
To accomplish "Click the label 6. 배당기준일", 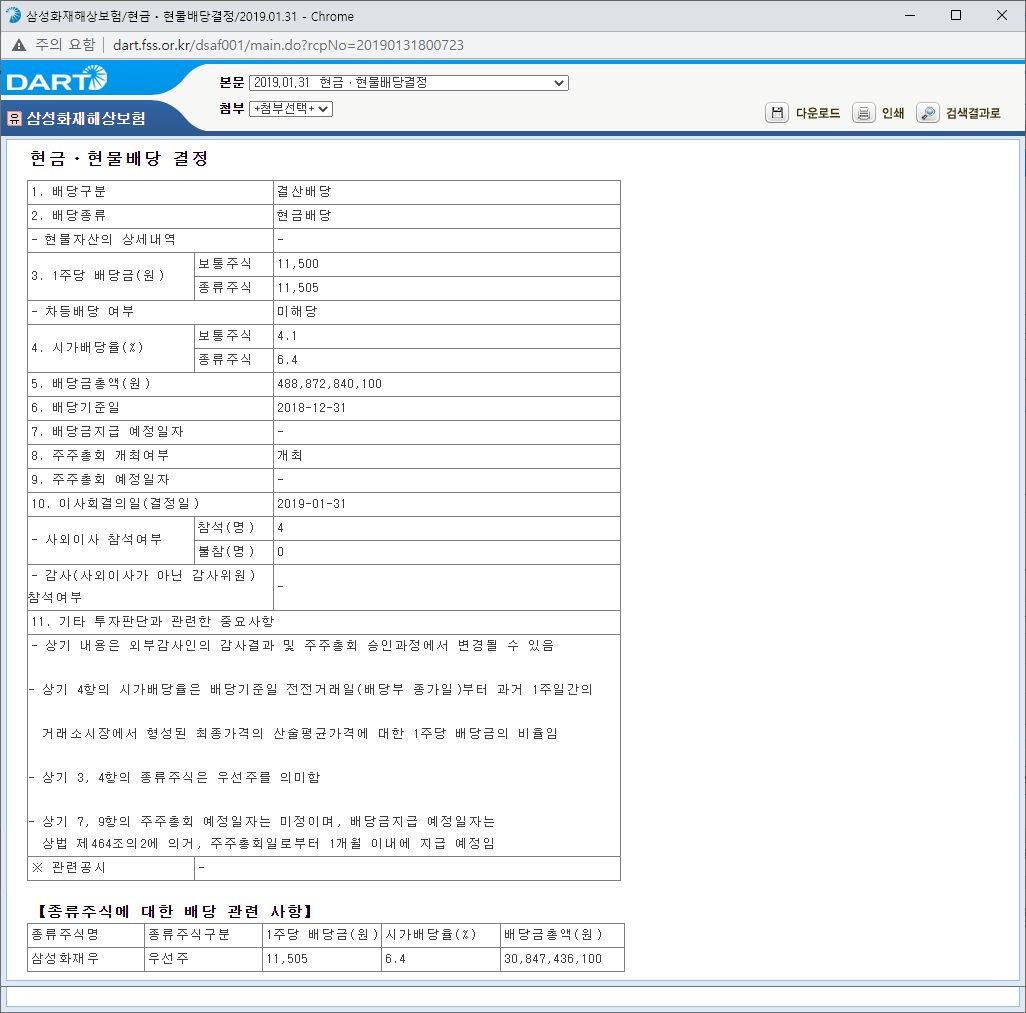I will click(75, 408).
